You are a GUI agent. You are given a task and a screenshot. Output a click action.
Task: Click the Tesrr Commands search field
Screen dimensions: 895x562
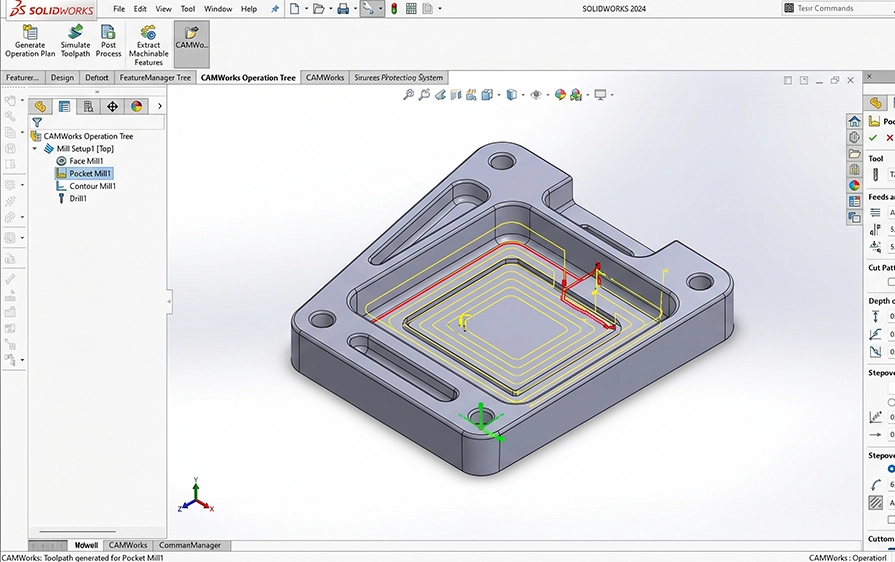click(838, 8)
